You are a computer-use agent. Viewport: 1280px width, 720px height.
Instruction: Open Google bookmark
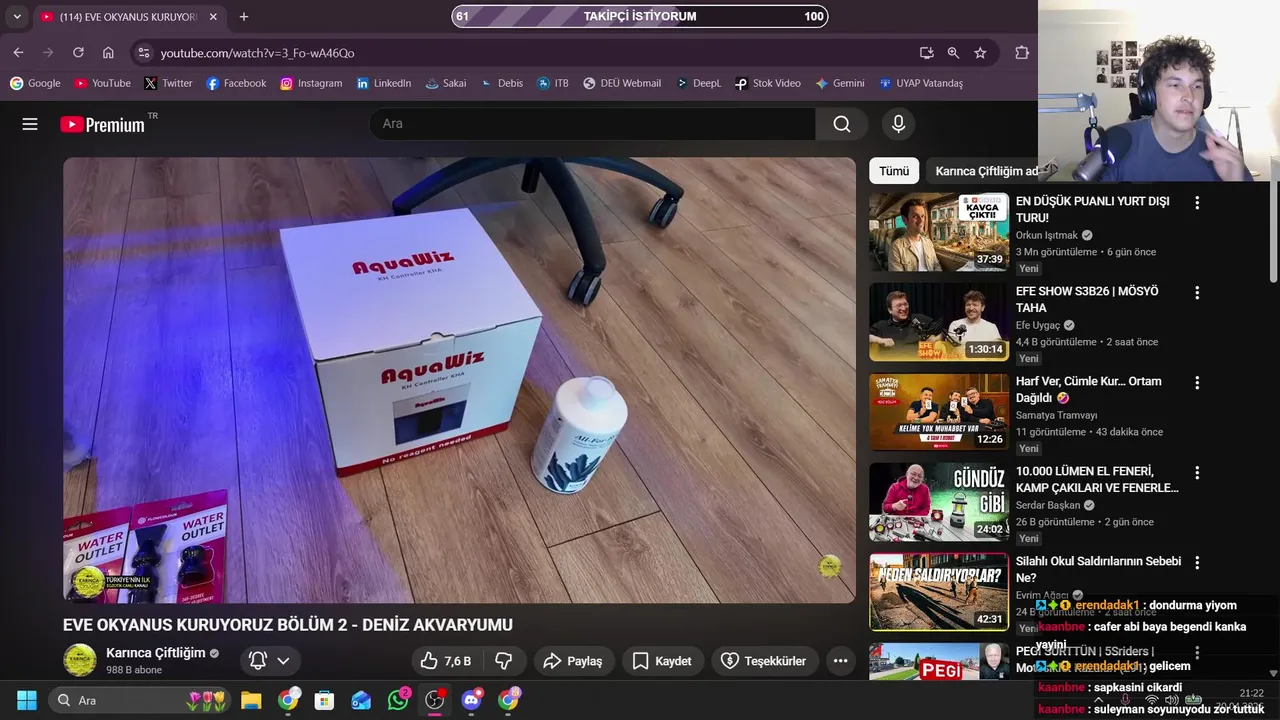point(35,83)
